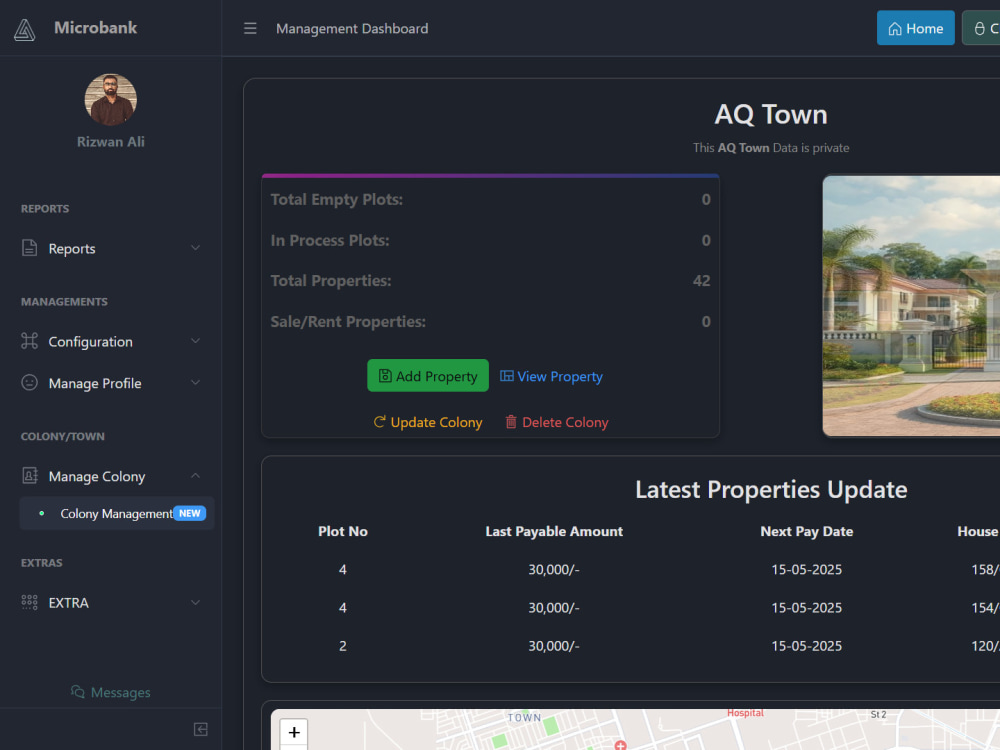Click the Next Pay Date column header

807,531
